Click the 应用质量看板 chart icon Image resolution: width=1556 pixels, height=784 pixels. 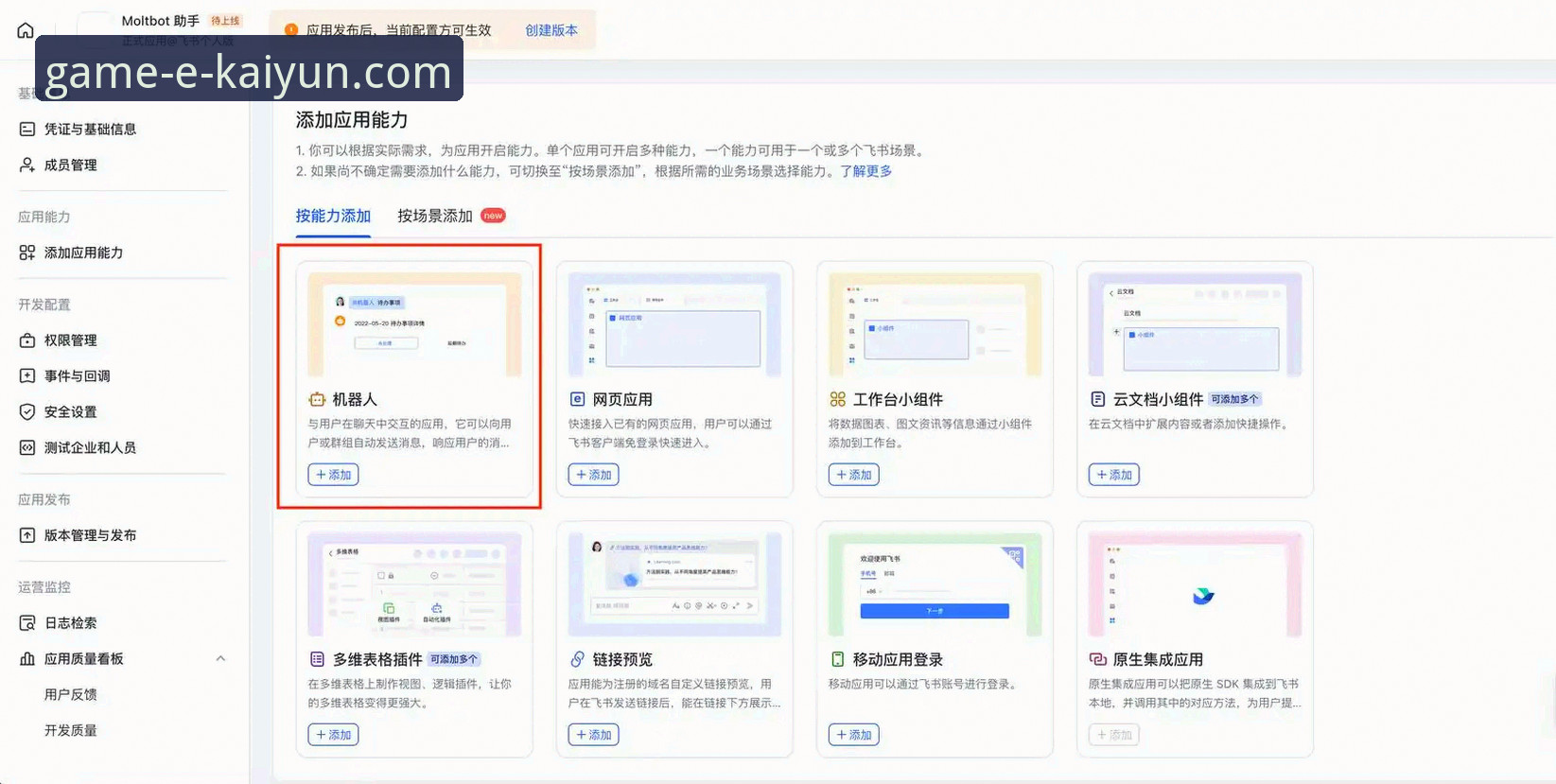coord(27,659)
